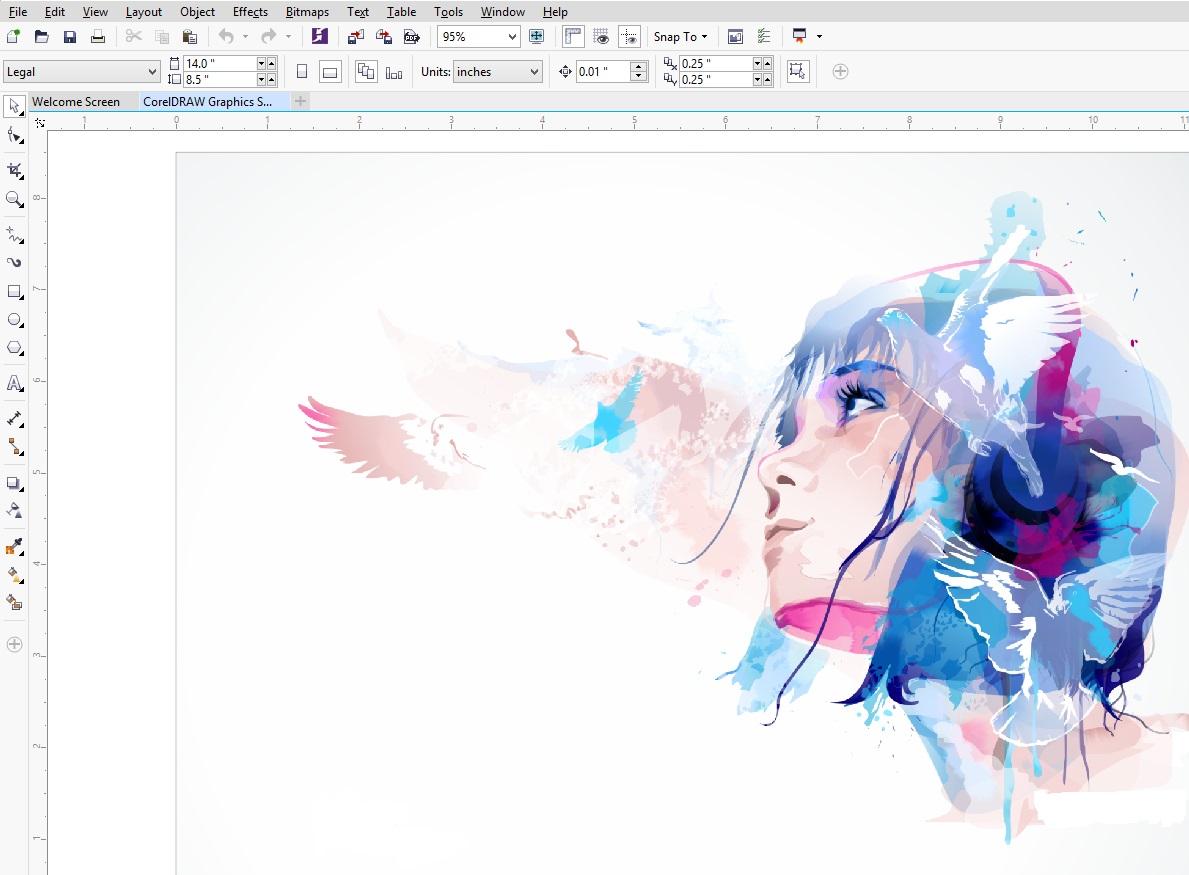Choose the Rectangle tool

point(14,292)
